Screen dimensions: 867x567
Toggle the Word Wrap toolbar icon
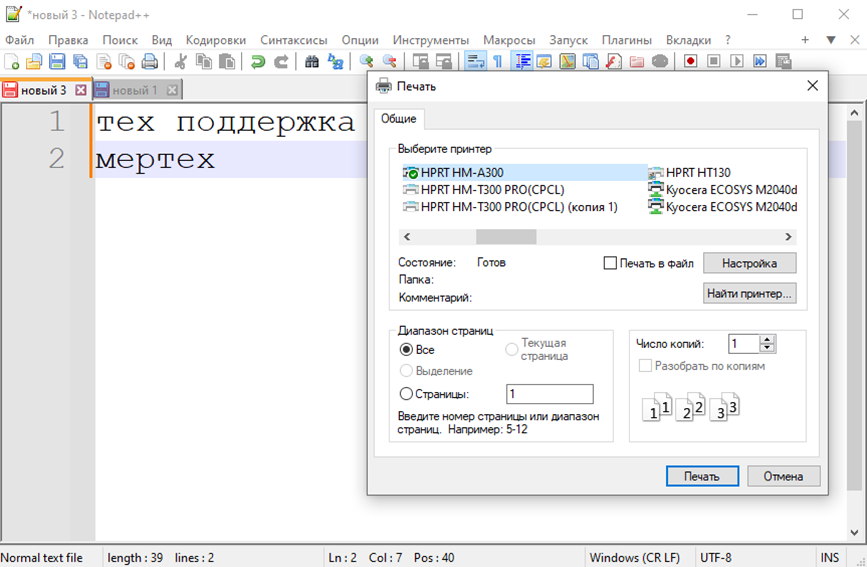(474, 61)
